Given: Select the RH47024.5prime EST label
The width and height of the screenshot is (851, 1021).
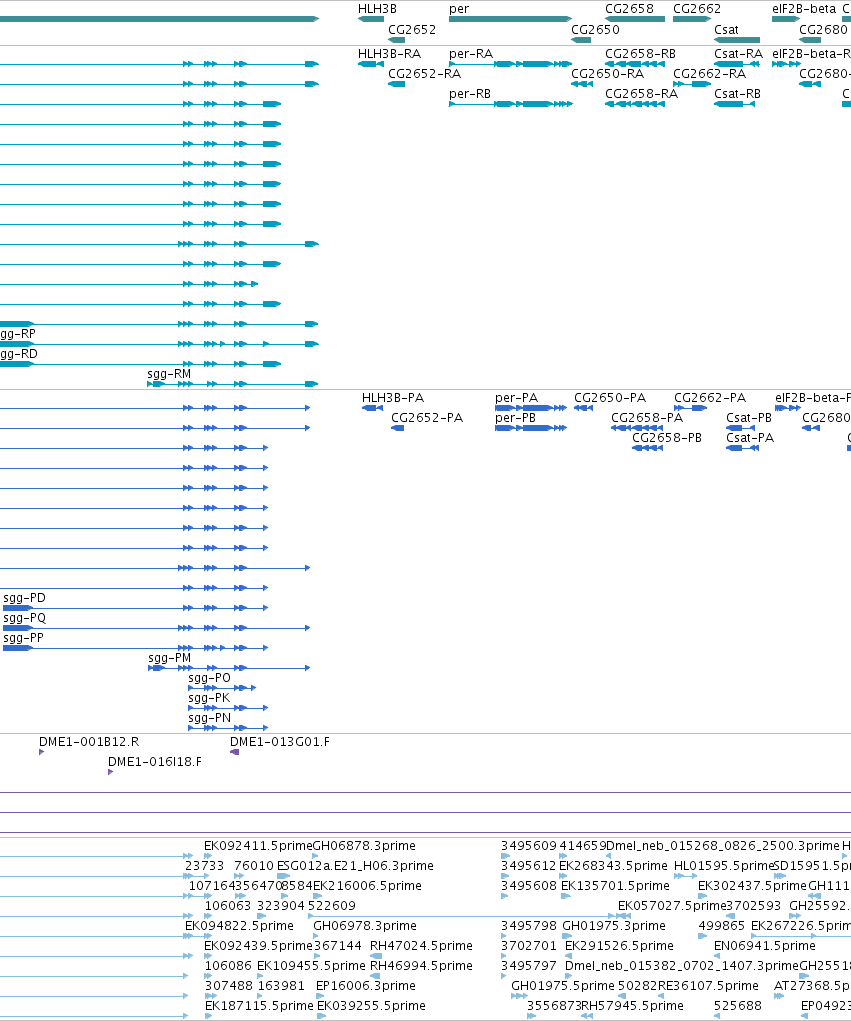Looking at the screenshot, I should [x=421, y=946].
